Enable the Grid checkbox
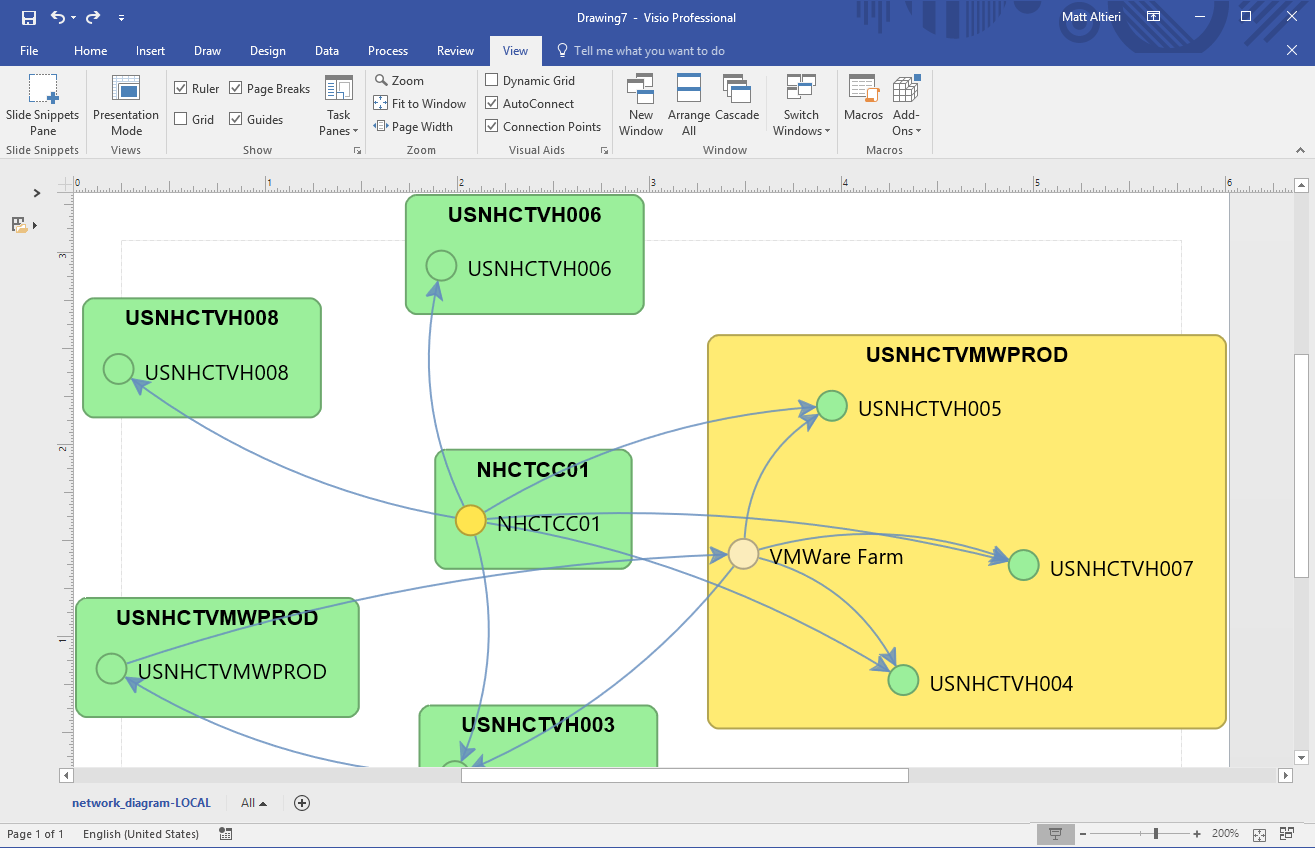This screenshot has height=848, width=1315. [181, 119]
